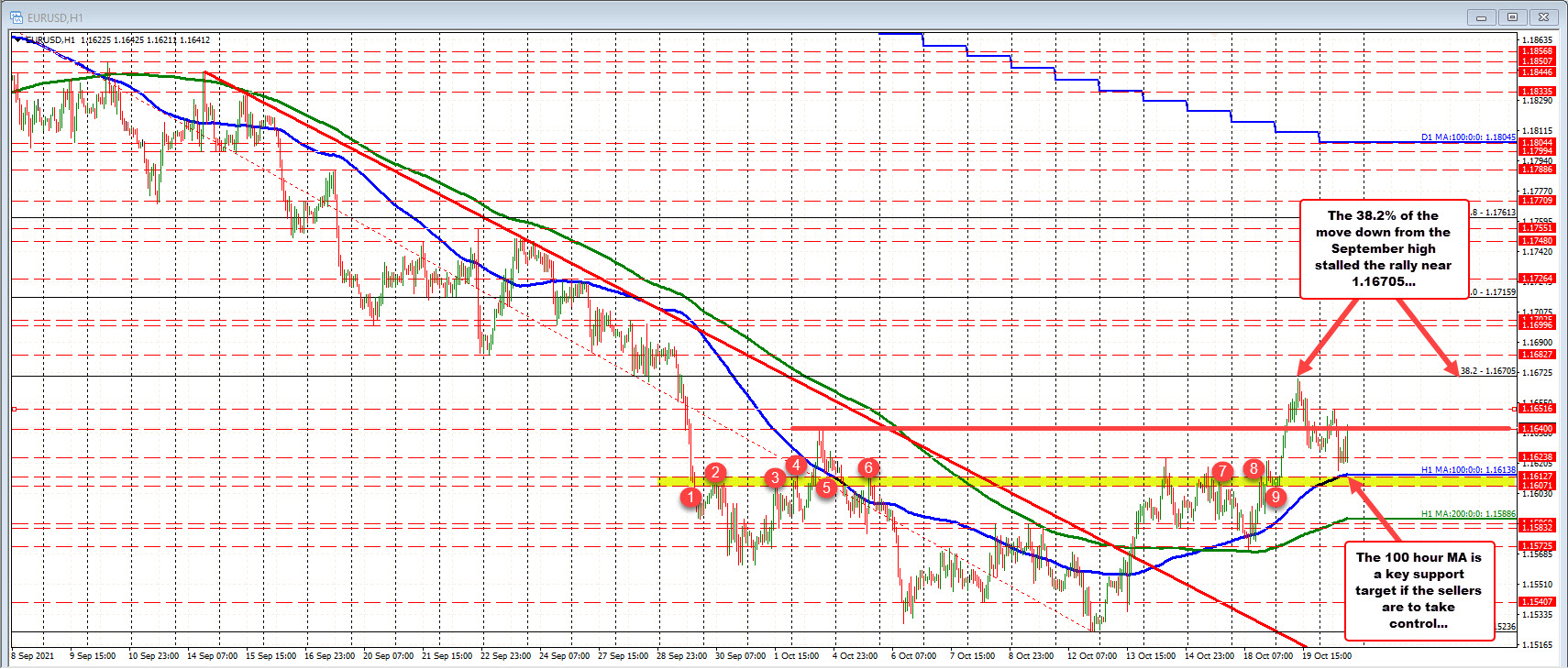Click the 1.15725 red price tag

[x=1537, y=546]
